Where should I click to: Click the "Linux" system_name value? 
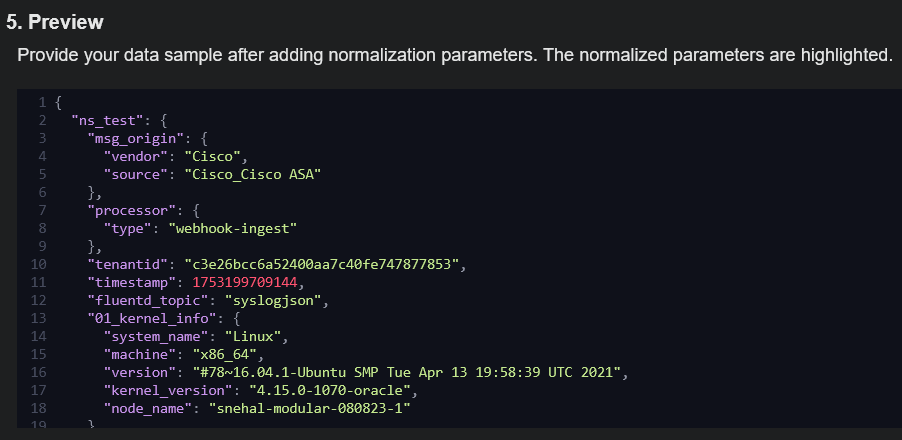pyautogui.click(x=252, y=336)
